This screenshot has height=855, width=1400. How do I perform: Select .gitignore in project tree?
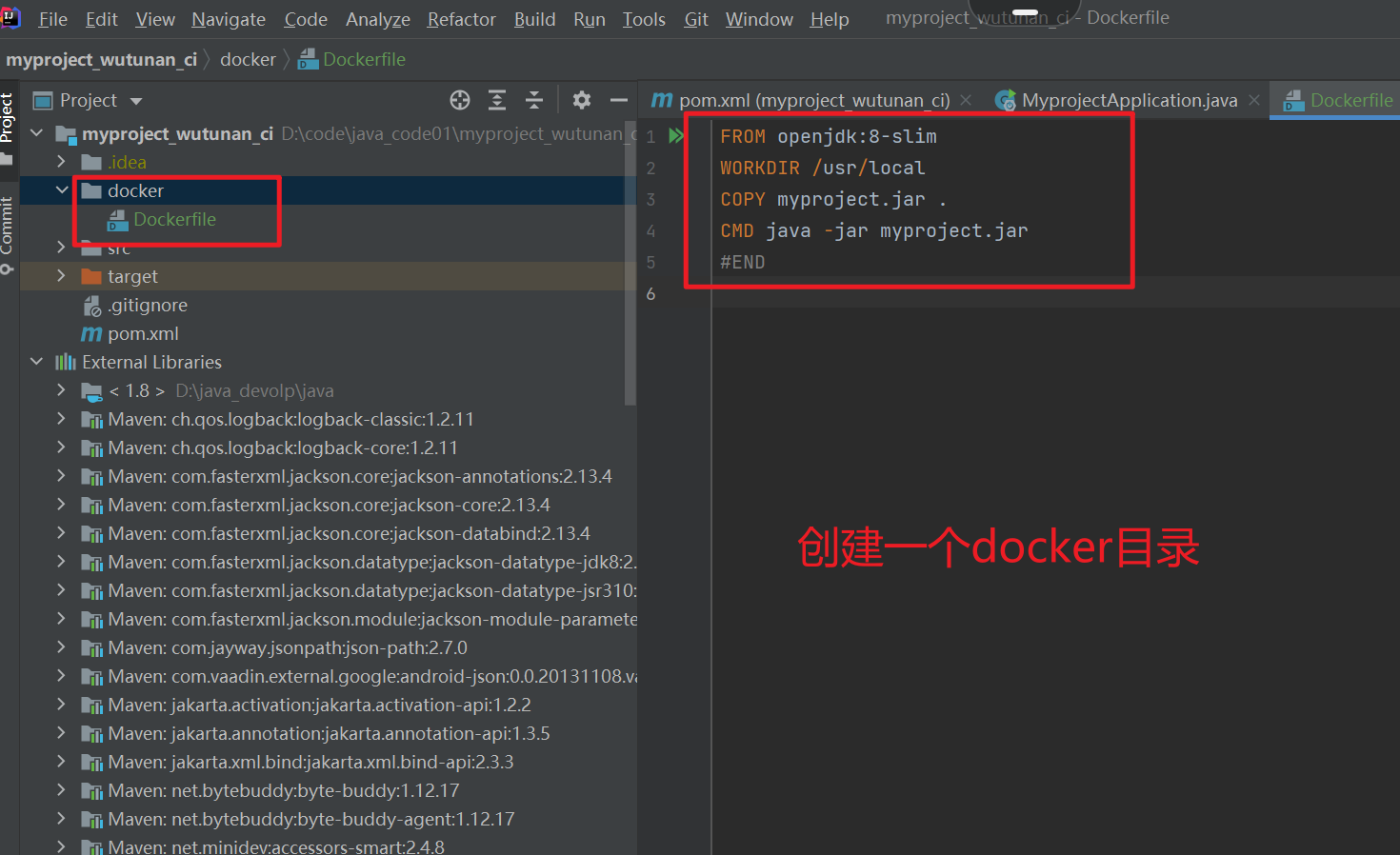(148, 306)
